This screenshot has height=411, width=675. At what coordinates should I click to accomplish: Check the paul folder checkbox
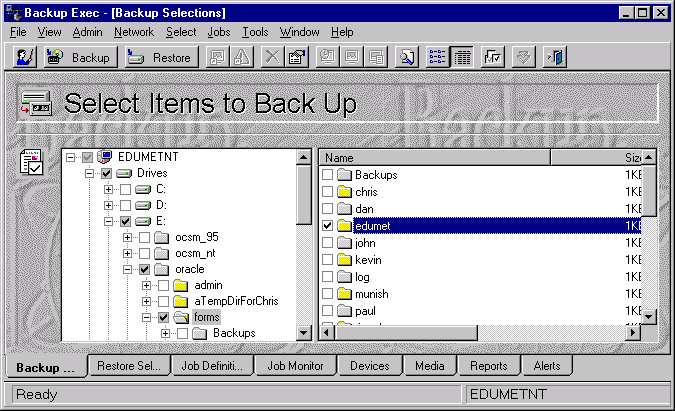[328, 310]
